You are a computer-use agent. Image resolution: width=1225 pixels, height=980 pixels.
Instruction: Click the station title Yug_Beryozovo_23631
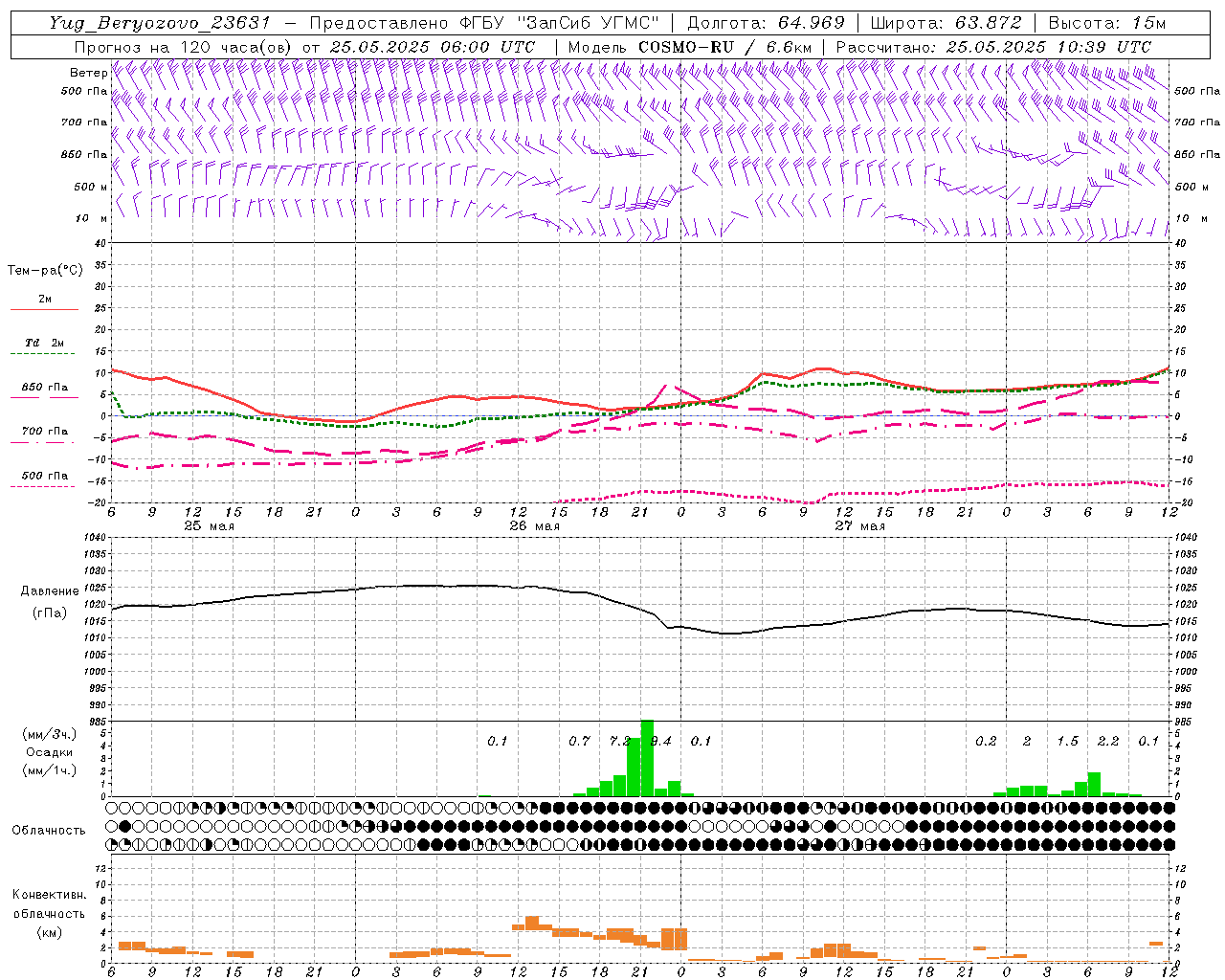coord(160,23)
